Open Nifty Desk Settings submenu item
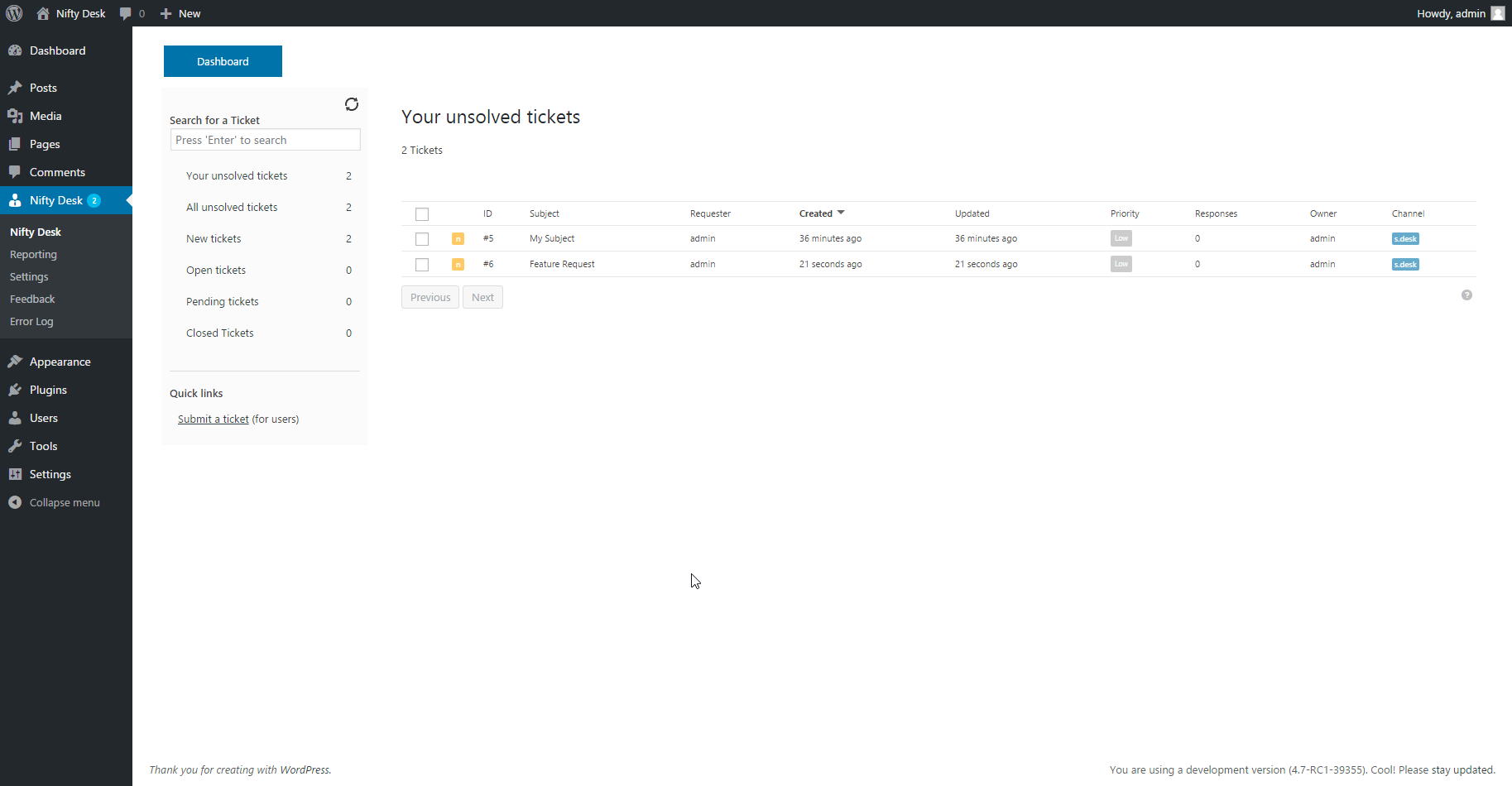Viewport: 1512px width, 786px height. (29, 277)
